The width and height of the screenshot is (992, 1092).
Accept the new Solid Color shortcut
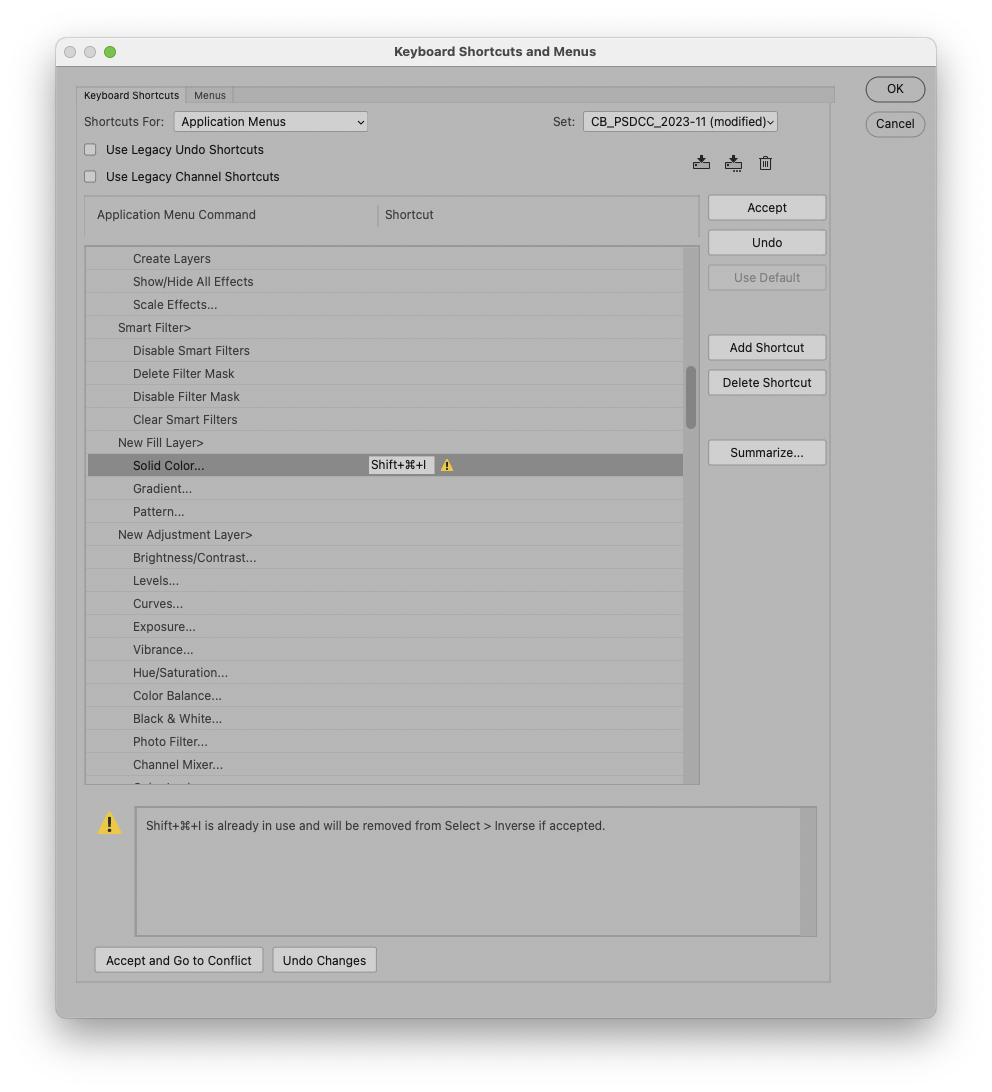tap(766, 207)
